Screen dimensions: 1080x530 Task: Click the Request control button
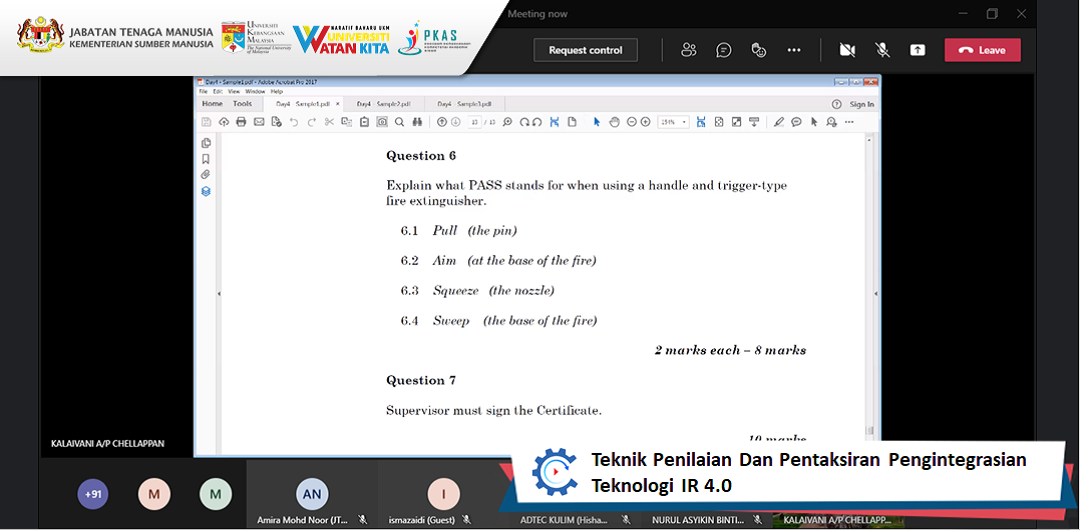click(585, 50)
